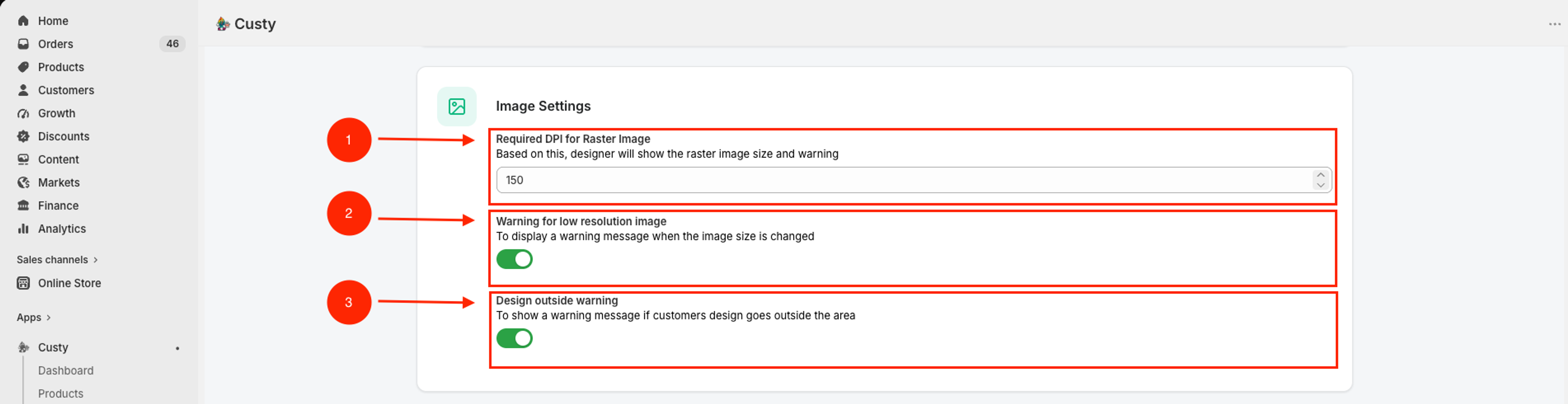Viewport: 1568px width, 404px height.
Task: Open the Custy Products submenu item
Action: click(60, 394)
